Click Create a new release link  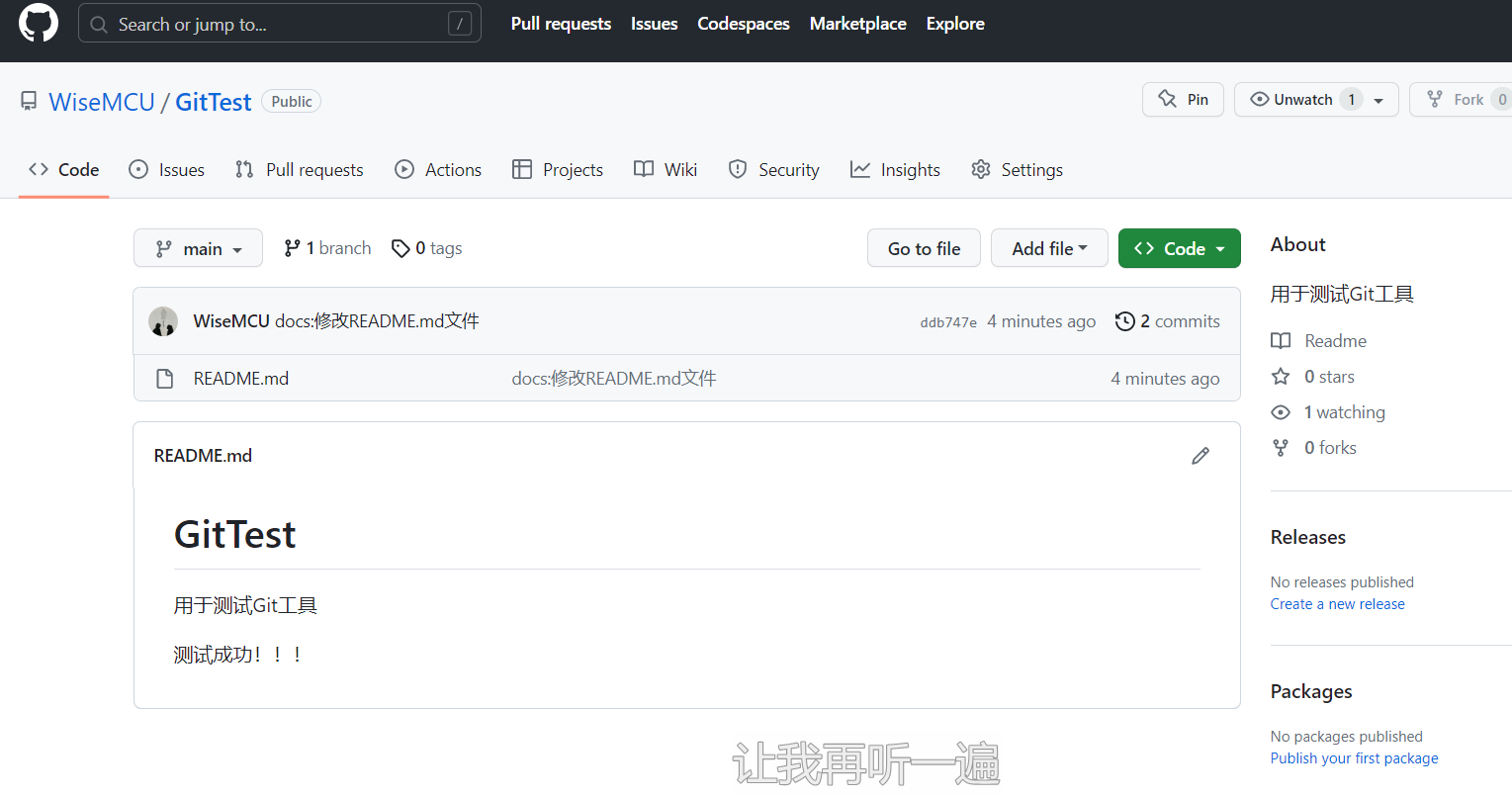tap(1337, 604)
